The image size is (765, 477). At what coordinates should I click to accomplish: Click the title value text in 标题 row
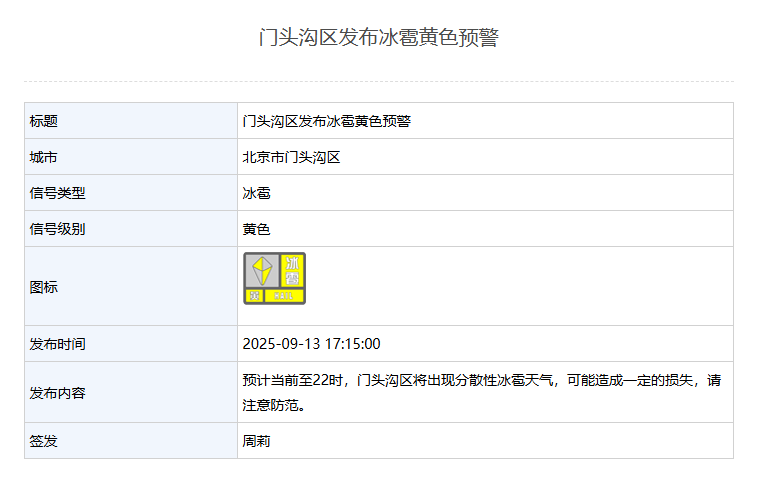click(x=327, y=121)
